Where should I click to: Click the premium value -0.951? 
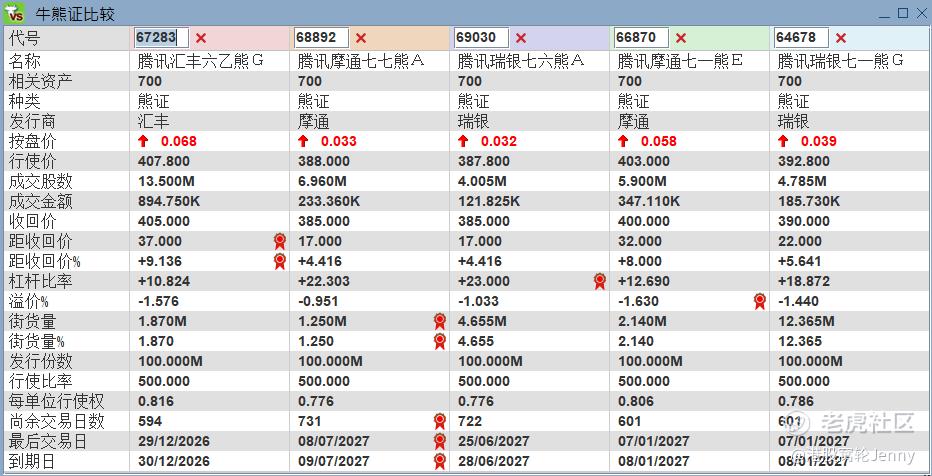319,301
